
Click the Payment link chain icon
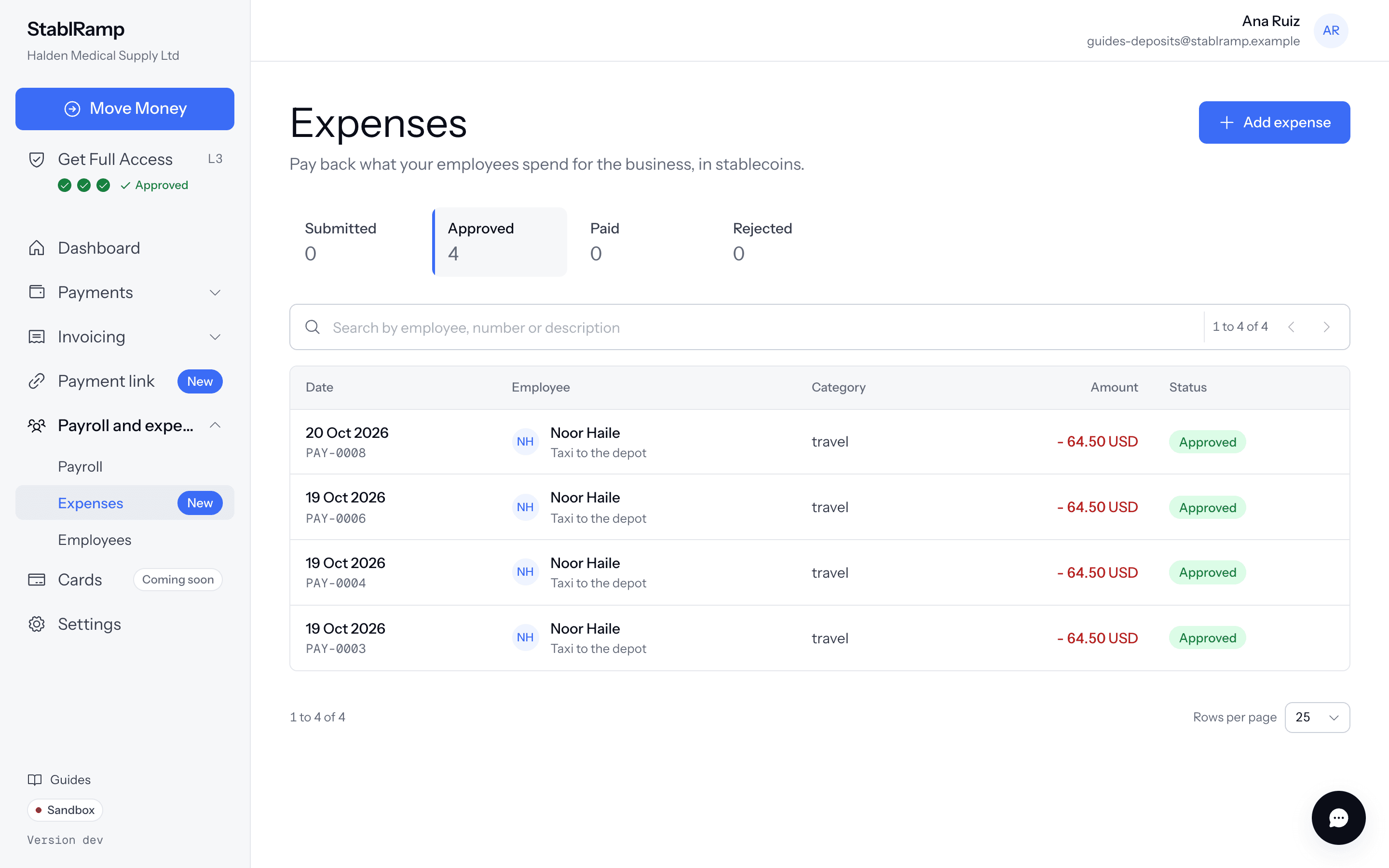click(x=37, y=381)
